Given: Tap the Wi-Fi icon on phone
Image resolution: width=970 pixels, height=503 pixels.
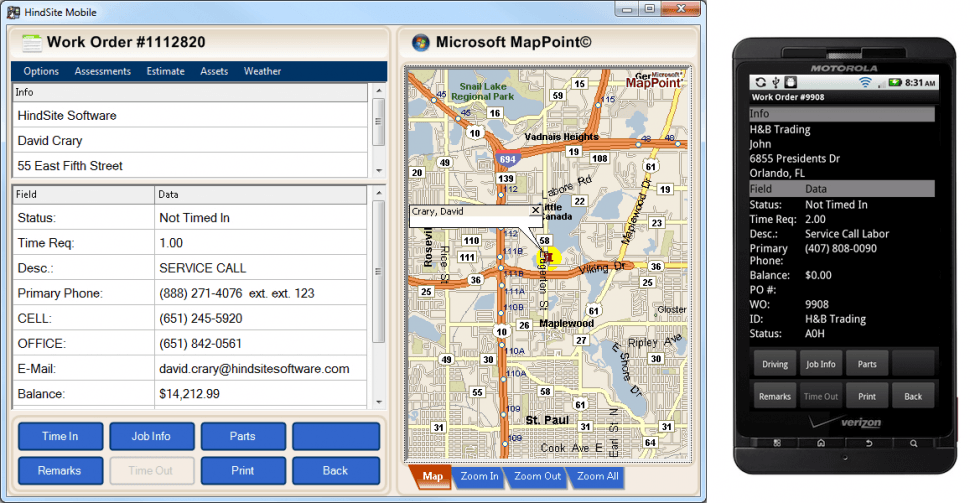Looking at the screenshot, I should coord(865,82).
